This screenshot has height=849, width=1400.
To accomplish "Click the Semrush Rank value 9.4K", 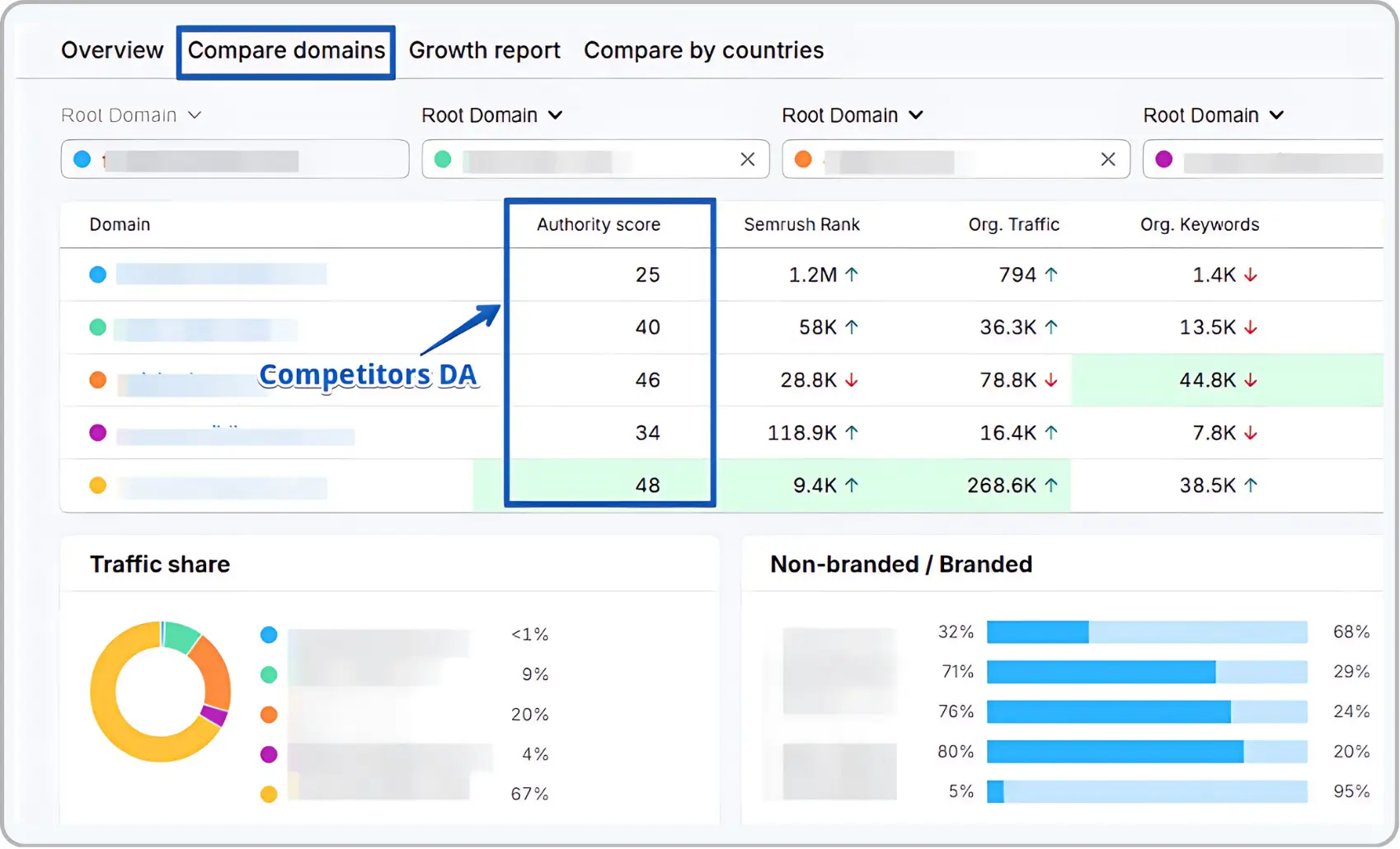I will [815, 485].
